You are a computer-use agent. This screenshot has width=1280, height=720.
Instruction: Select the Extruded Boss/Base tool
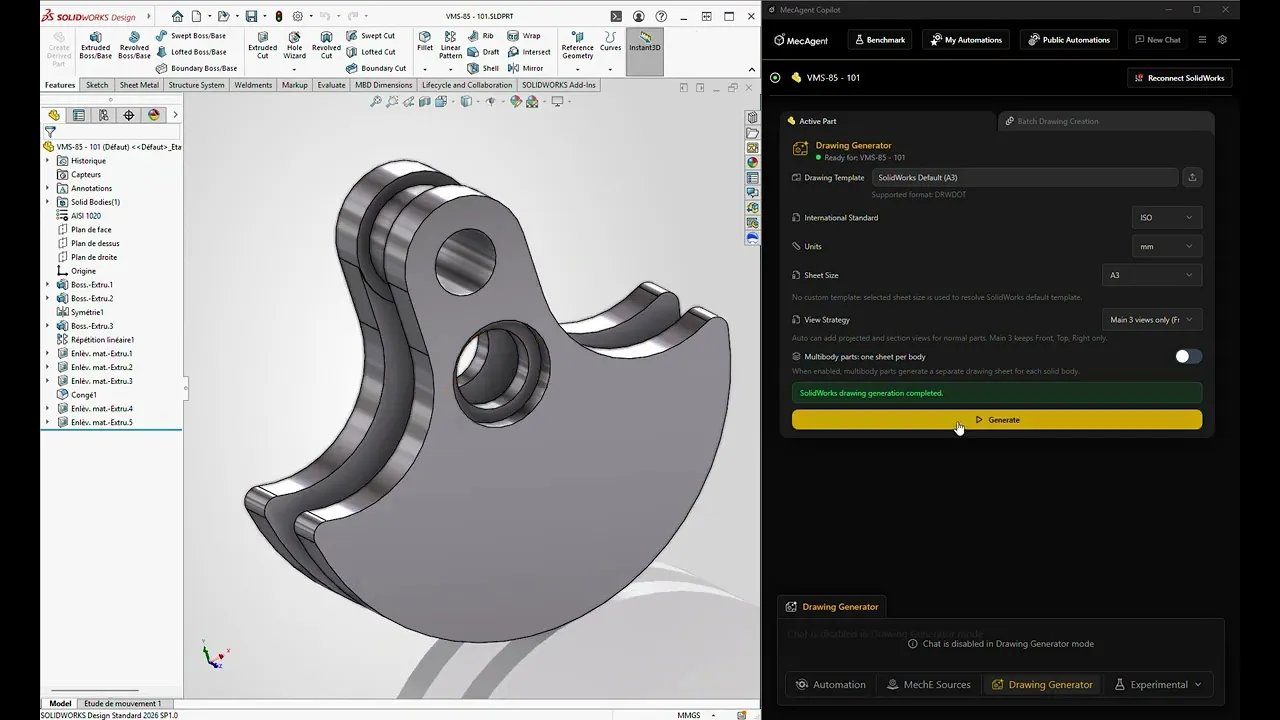coord(95,45)
